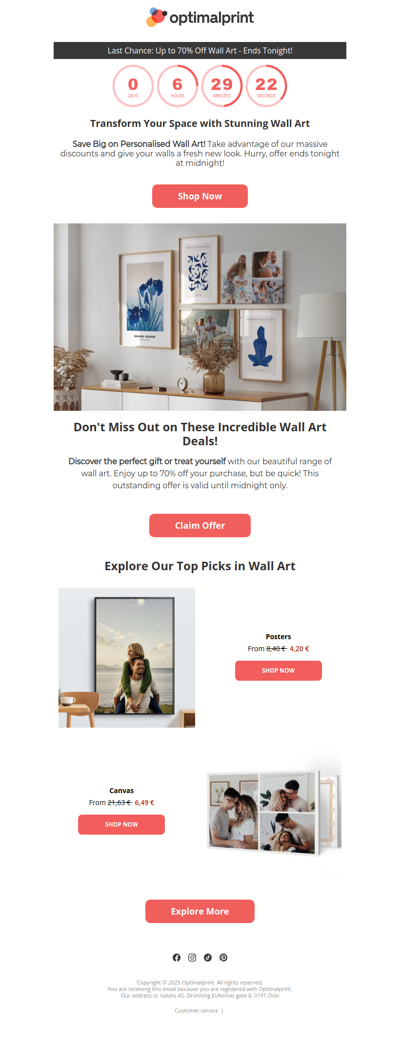Open the framed poster product image

pyautogui.click(x=127, y=657)
